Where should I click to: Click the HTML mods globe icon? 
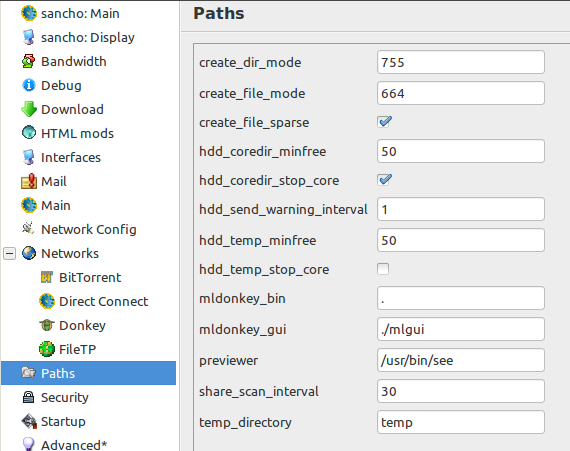tap(29, 133)
